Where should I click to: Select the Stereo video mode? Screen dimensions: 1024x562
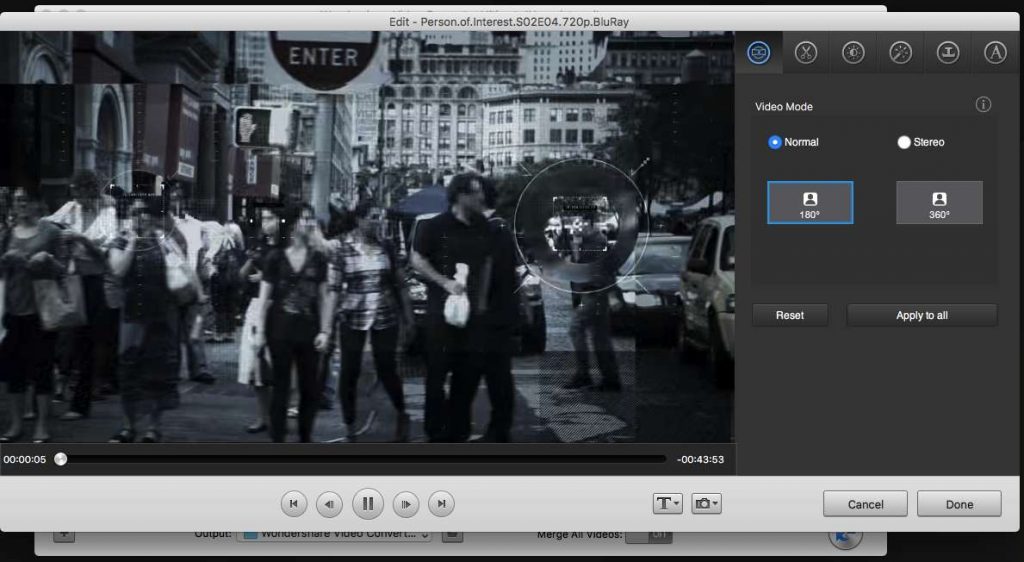click(904, 142)
